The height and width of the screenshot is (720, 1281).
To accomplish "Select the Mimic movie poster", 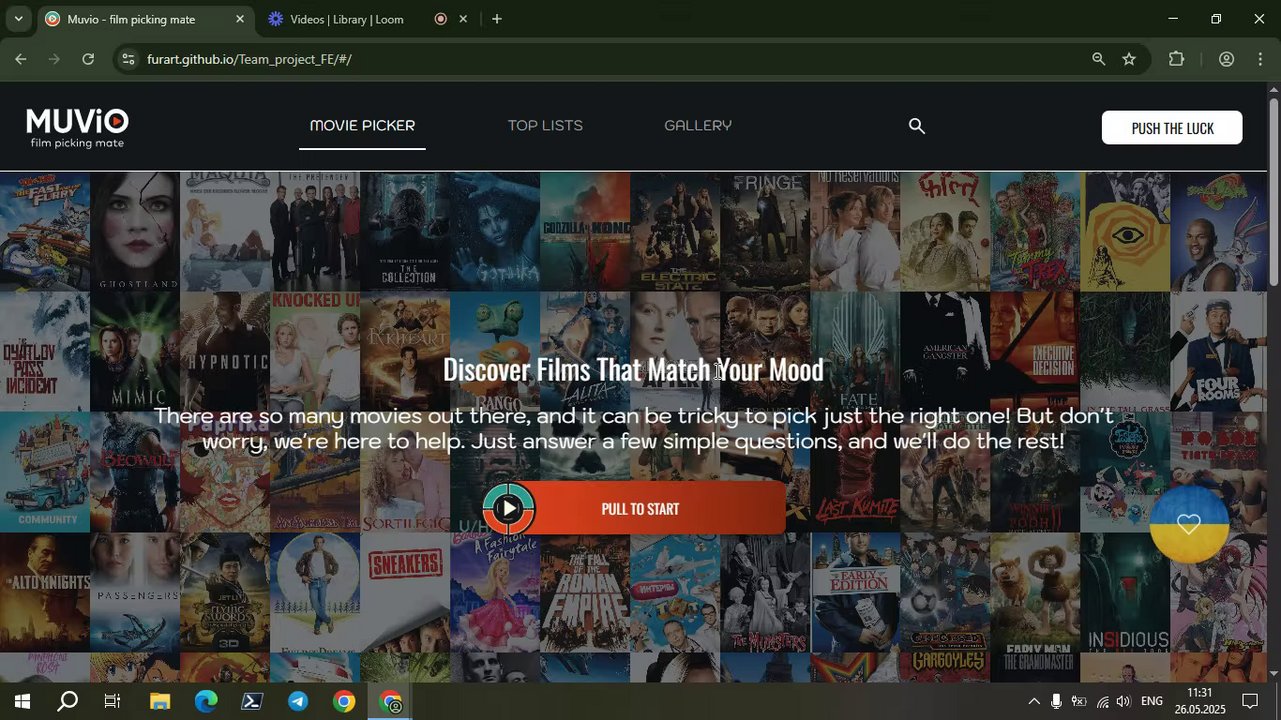I will (x=135, y=352).
